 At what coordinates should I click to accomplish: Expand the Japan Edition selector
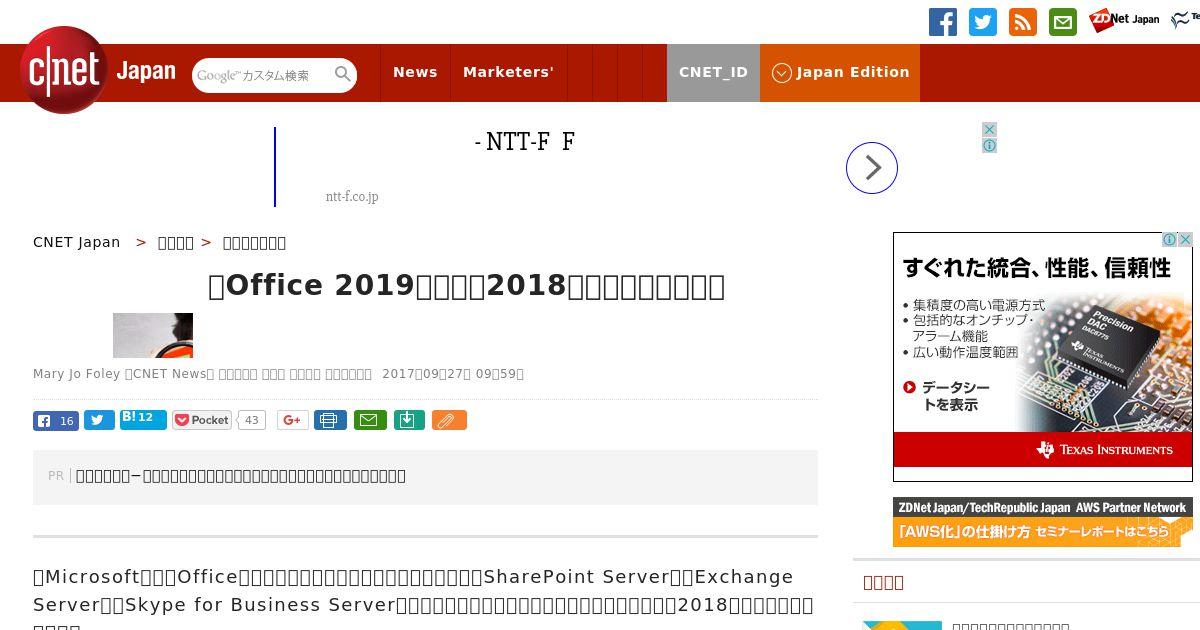tap(840, 72)
